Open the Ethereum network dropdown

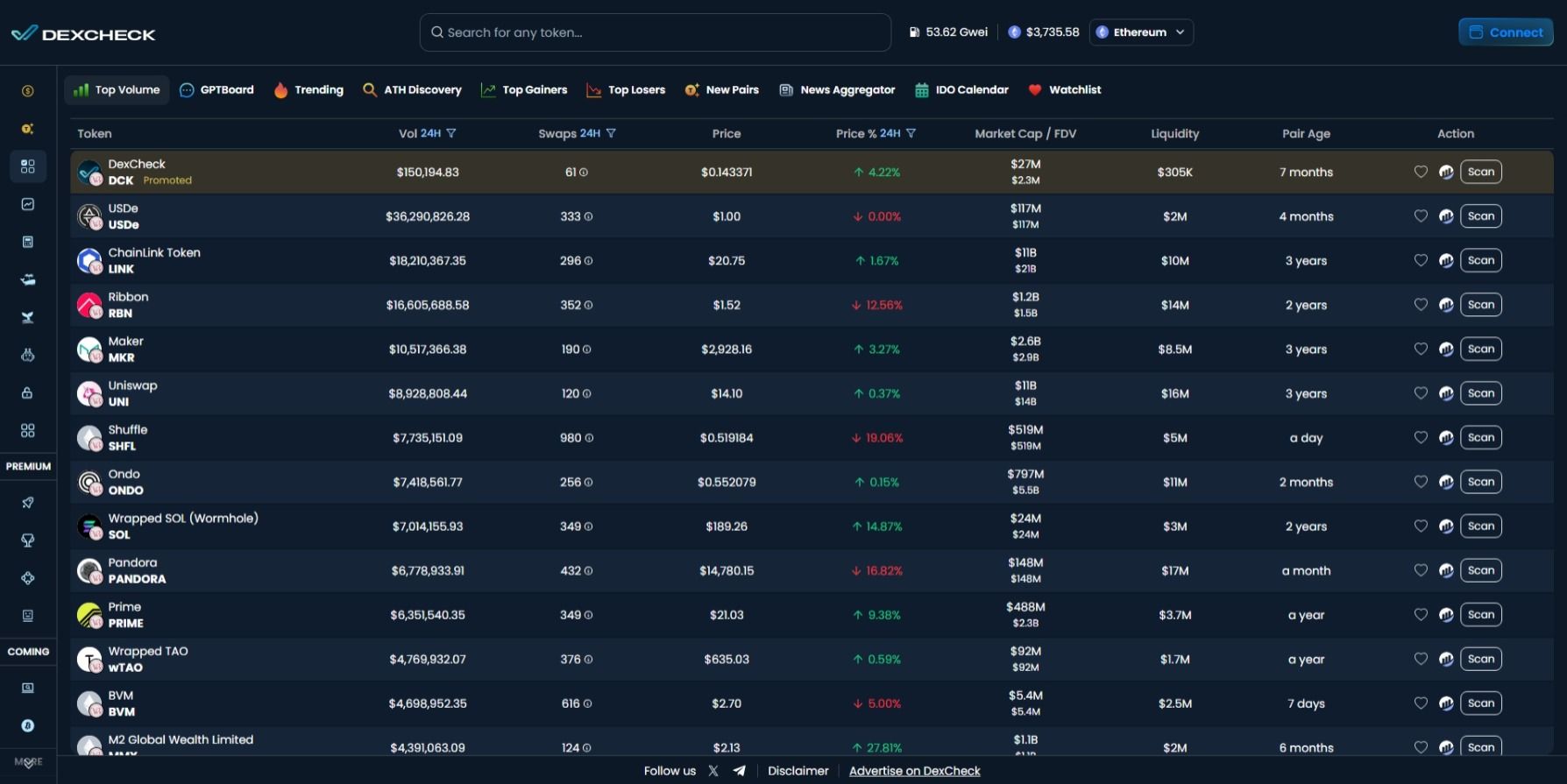click(x=1141, y=32)
